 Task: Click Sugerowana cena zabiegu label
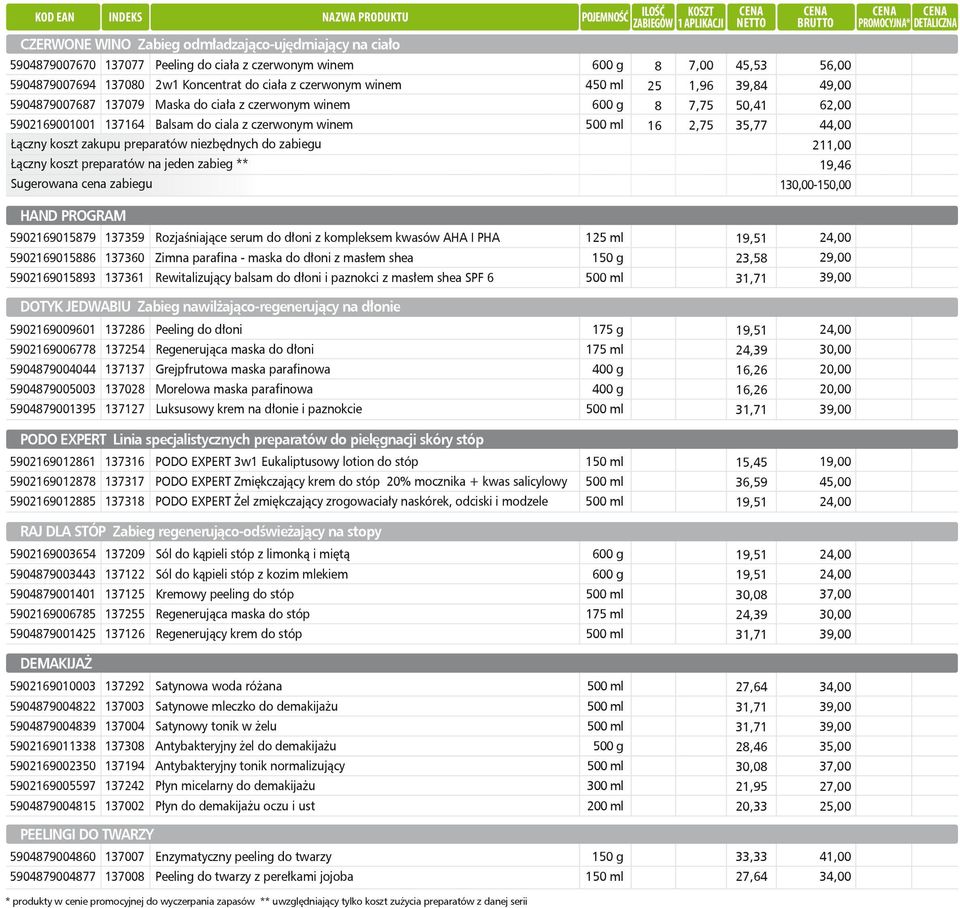point(81,184)
